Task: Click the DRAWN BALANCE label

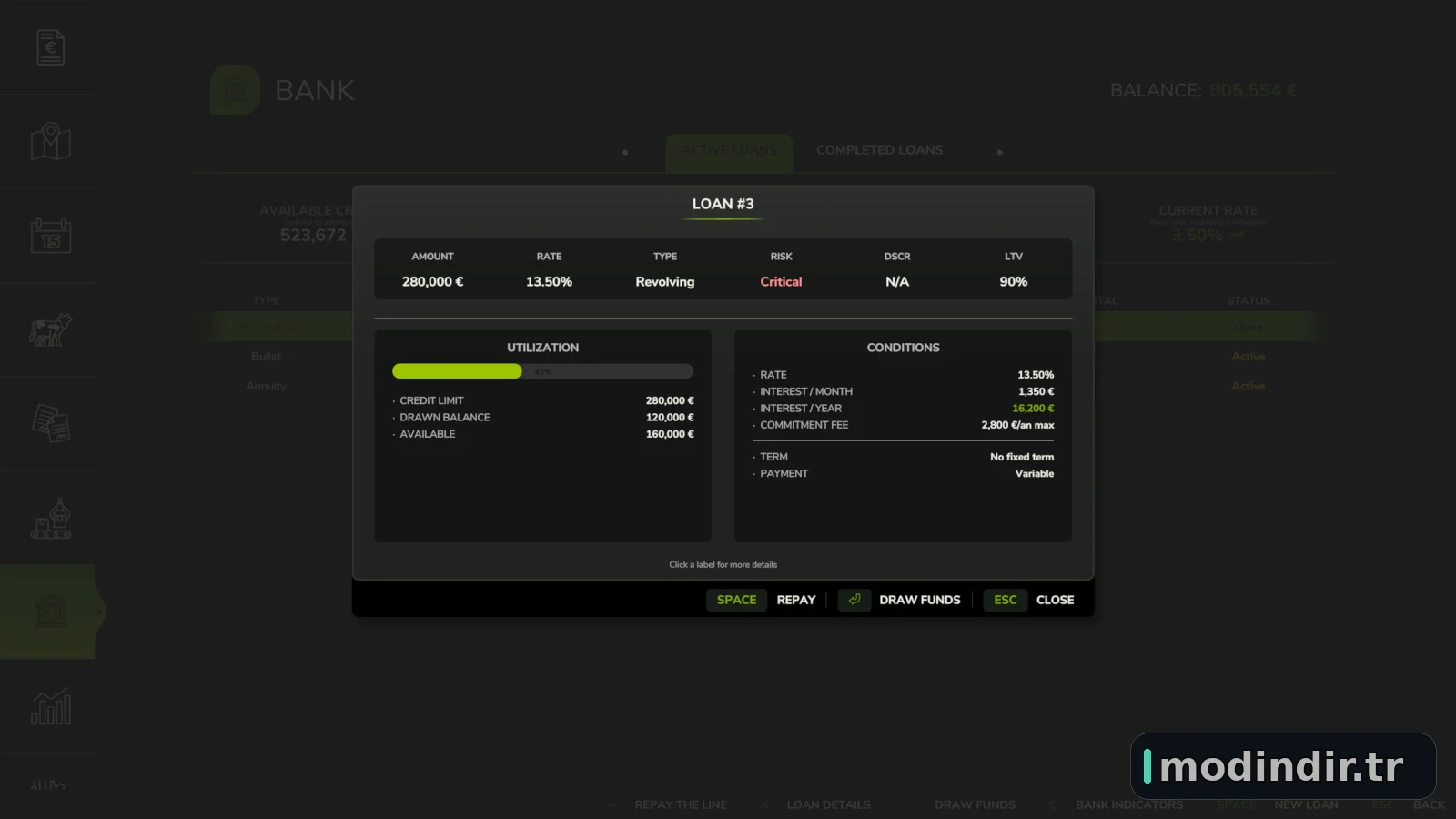Action: click(445, 417)
